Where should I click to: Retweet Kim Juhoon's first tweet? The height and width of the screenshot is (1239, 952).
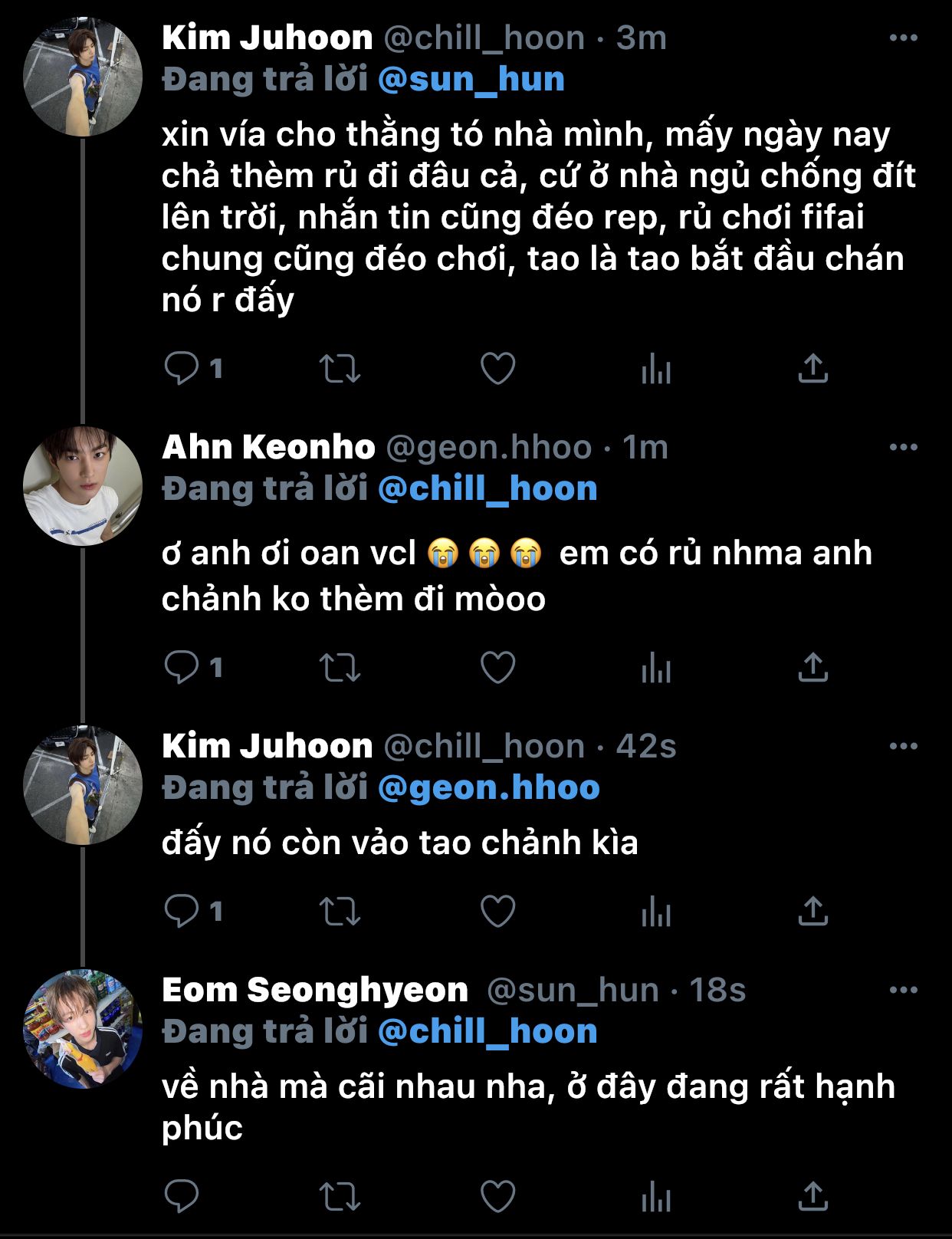[x=340, y=369]
